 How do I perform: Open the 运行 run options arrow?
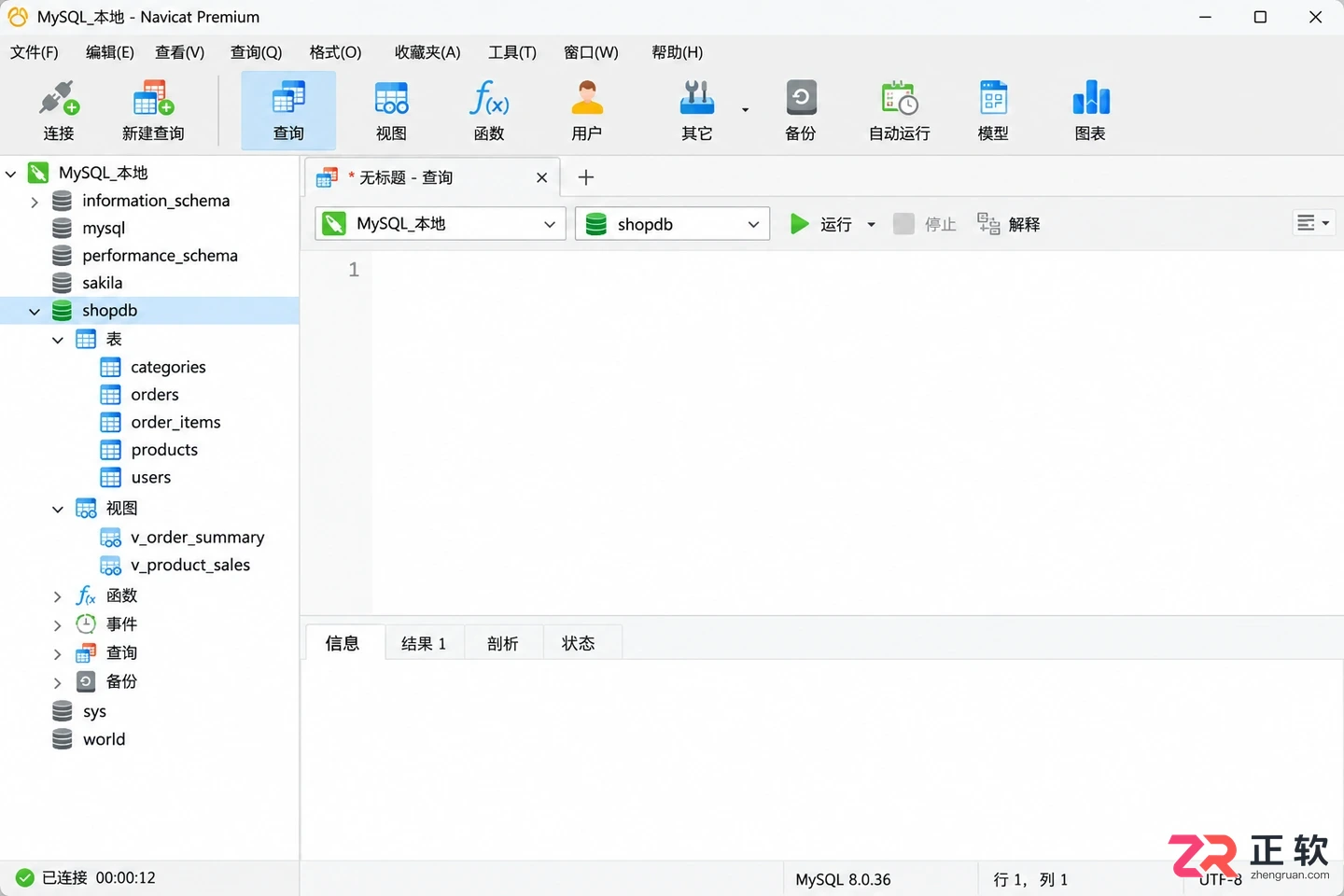tap(871, 224)
